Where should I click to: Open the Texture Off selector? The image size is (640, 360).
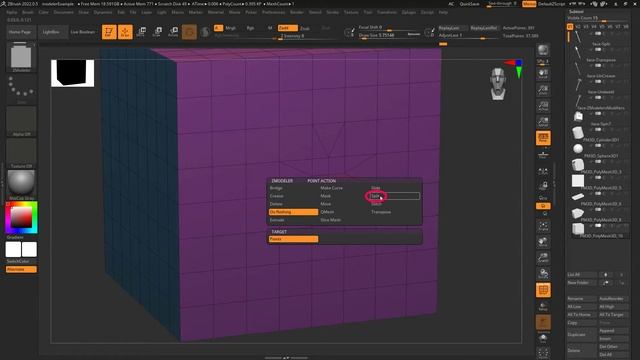21,153
